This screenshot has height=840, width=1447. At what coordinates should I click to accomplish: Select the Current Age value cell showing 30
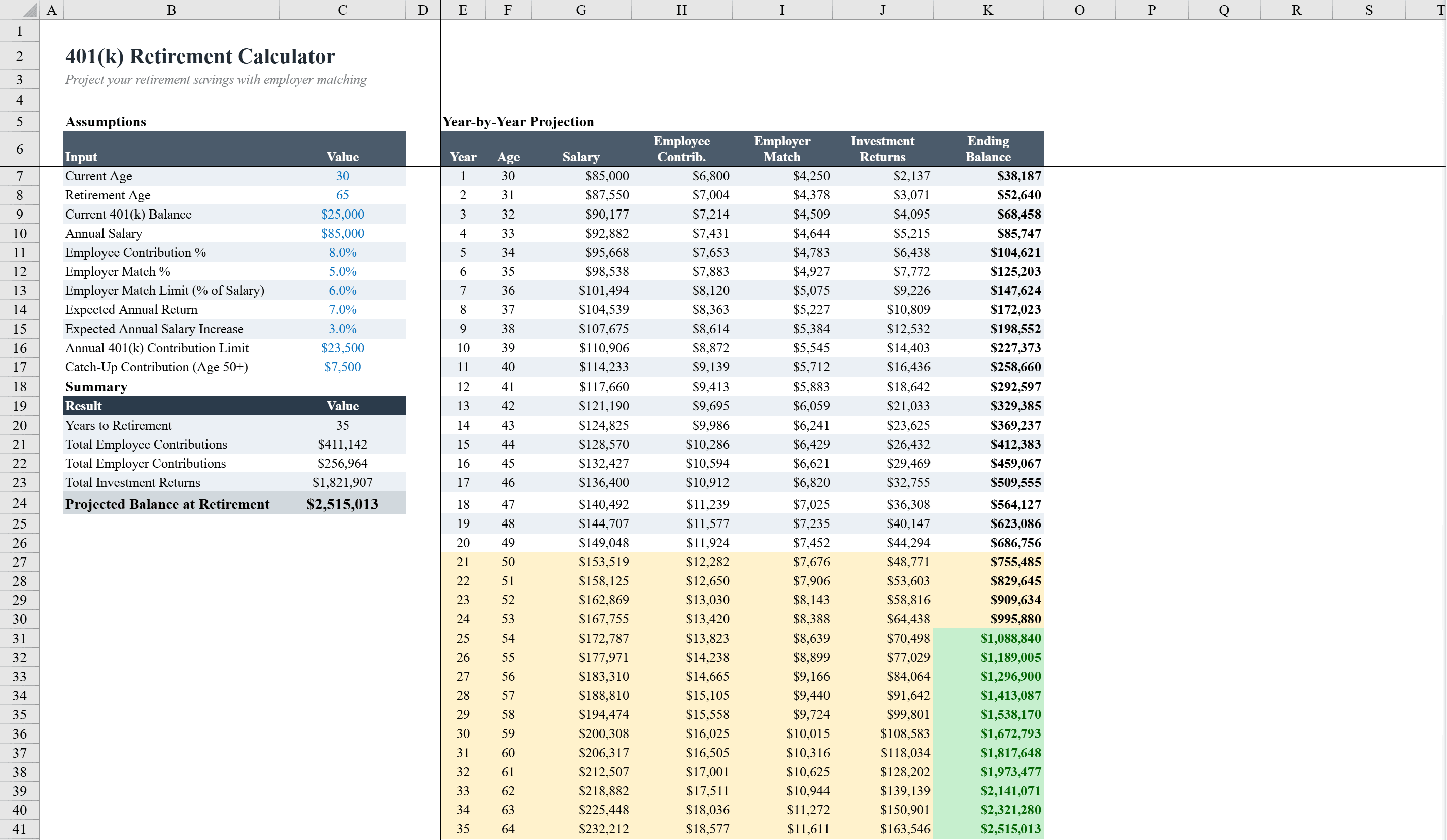pyautogui.click(x=342, y=176)
